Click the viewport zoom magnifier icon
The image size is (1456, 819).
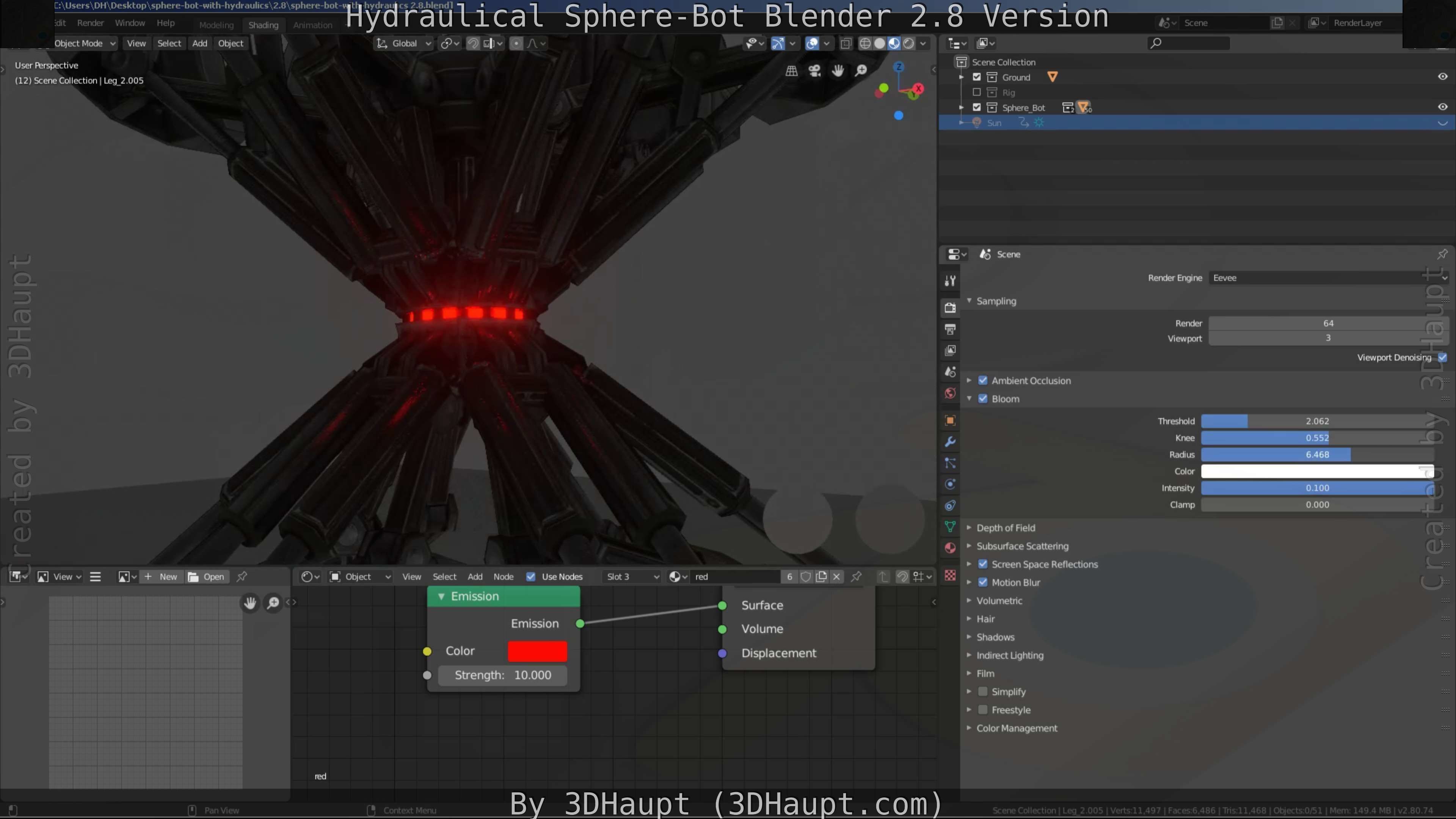pyautogui.click(x=861, y=71)
